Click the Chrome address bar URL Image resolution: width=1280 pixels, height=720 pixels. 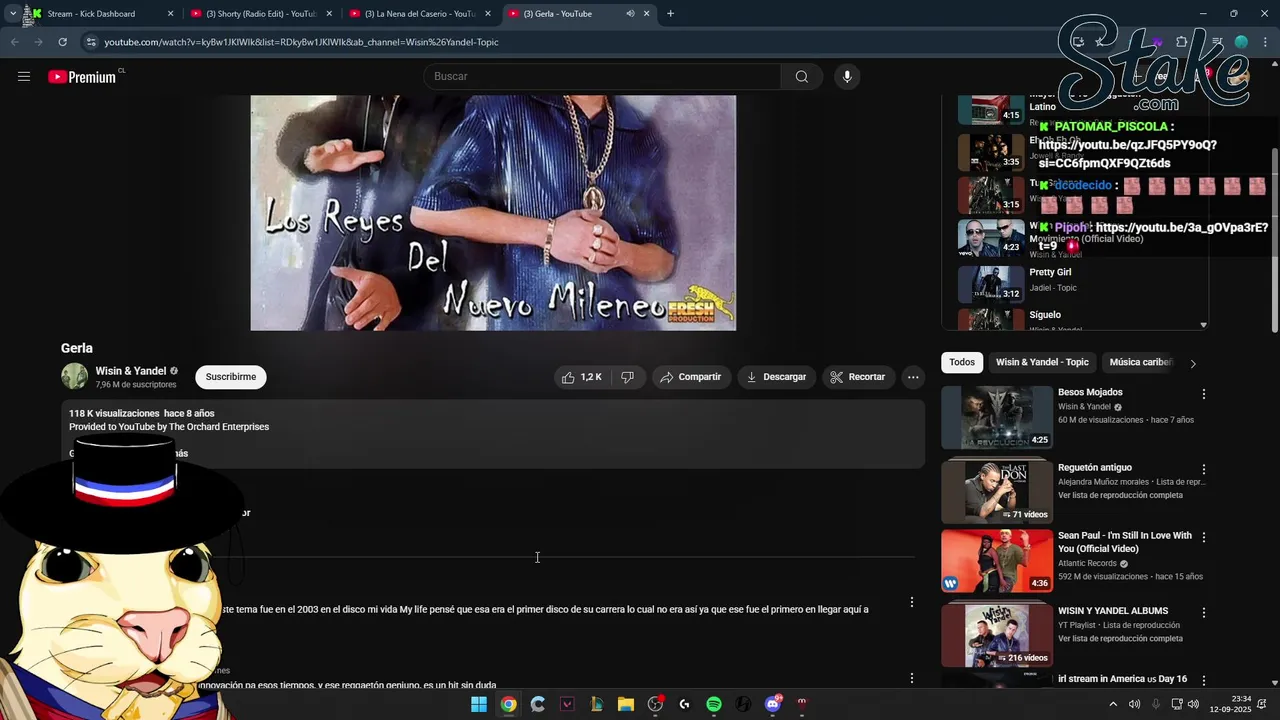pyautogui.click(x=301, y=42)
